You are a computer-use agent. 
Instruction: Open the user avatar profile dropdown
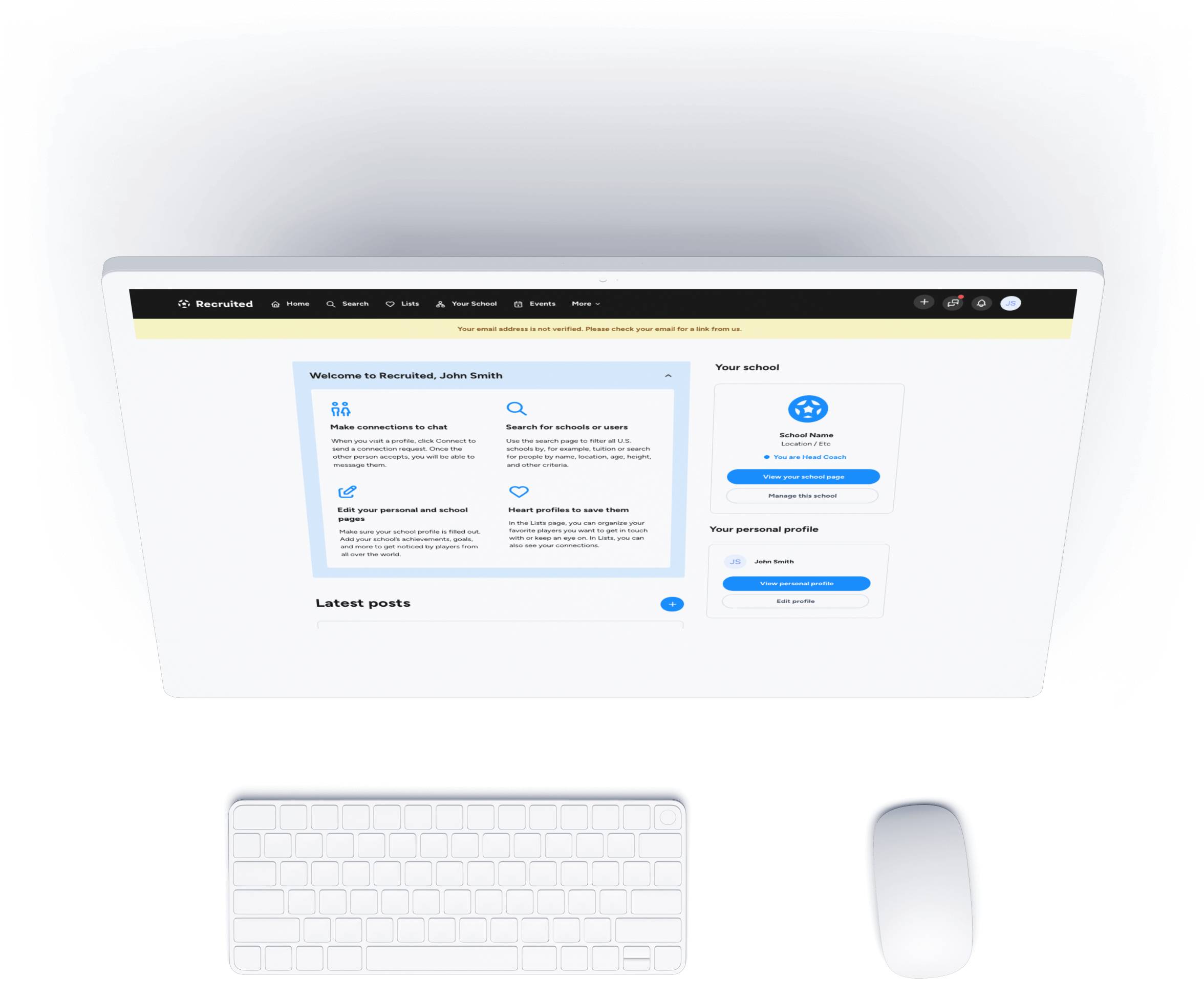(1013, 303)
